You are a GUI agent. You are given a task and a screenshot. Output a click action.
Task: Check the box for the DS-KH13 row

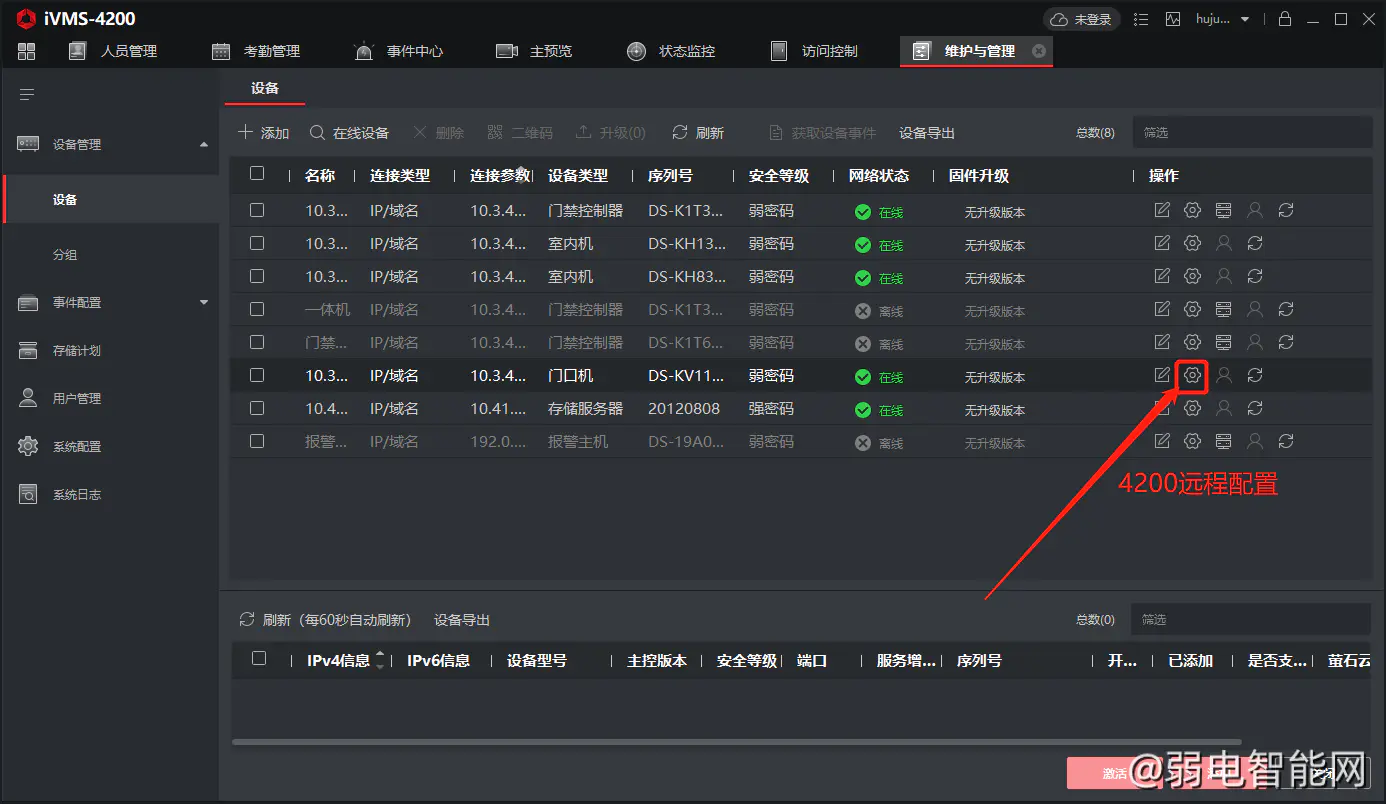click(257, 243)
